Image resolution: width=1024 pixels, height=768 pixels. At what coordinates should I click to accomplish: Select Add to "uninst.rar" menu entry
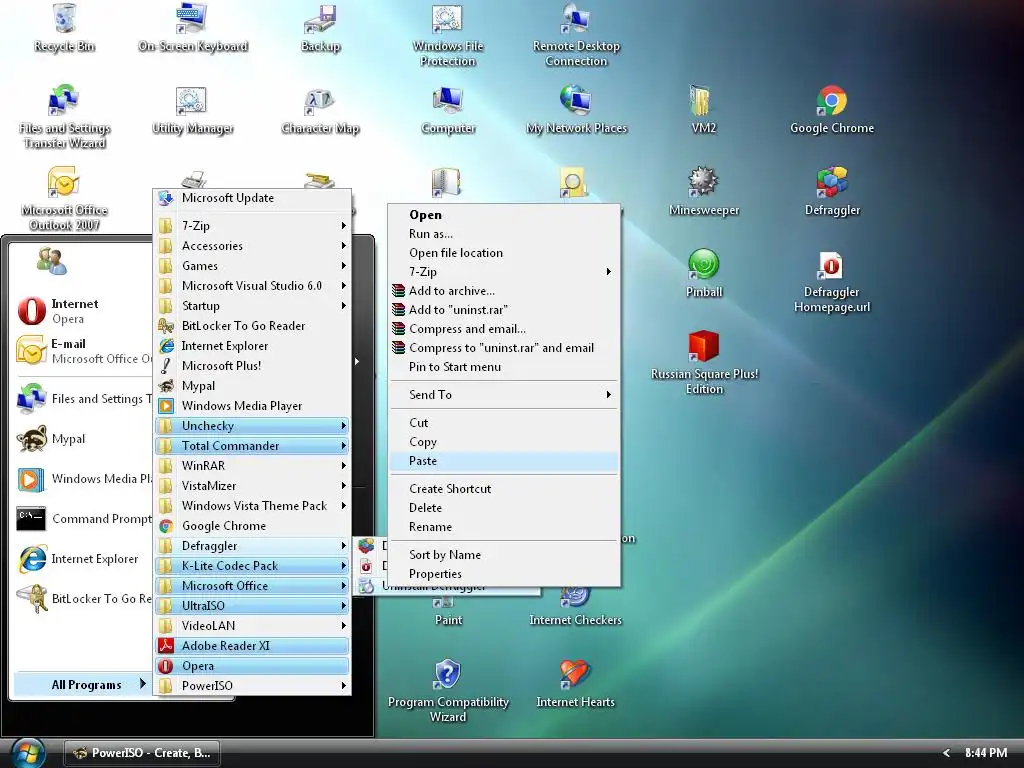(504, 310)
